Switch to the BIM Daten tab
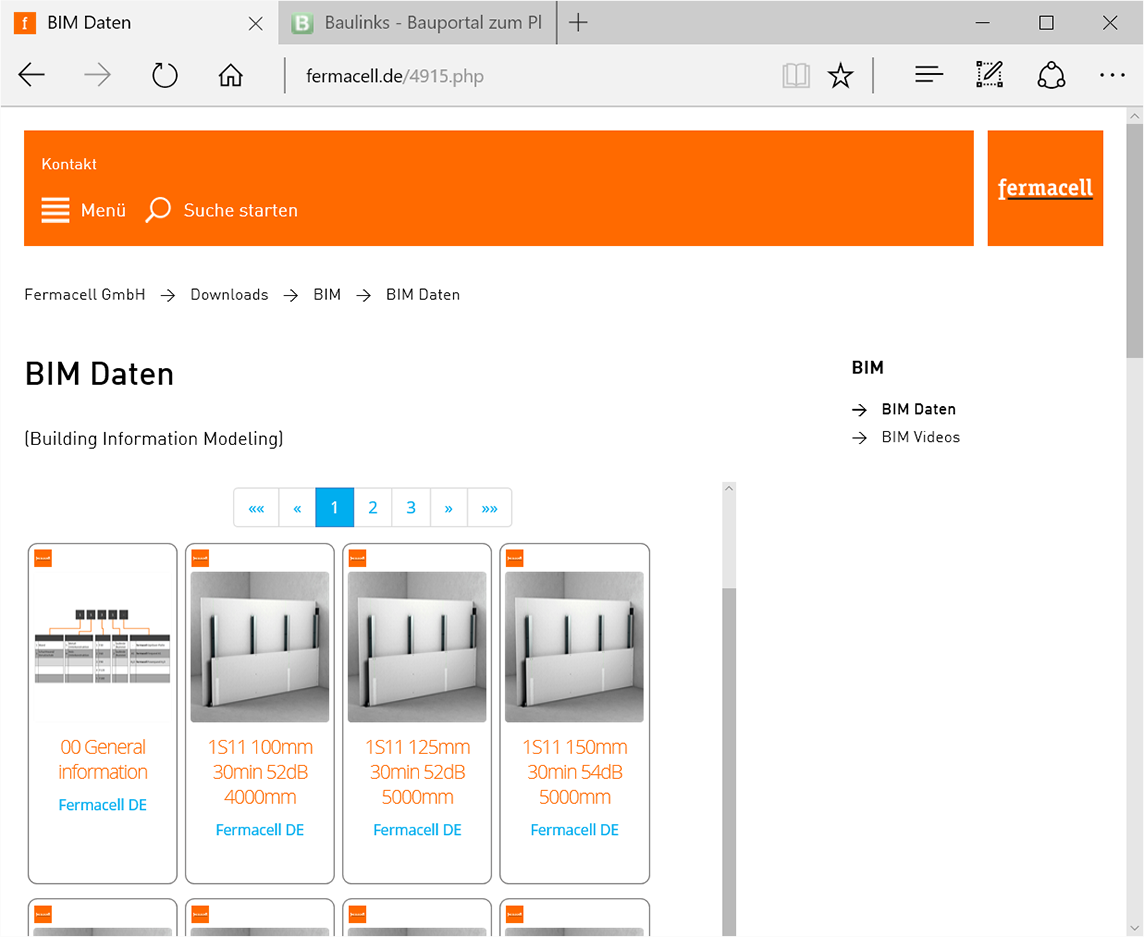The height and width of the screenshot is (937, 1144). 139,23
